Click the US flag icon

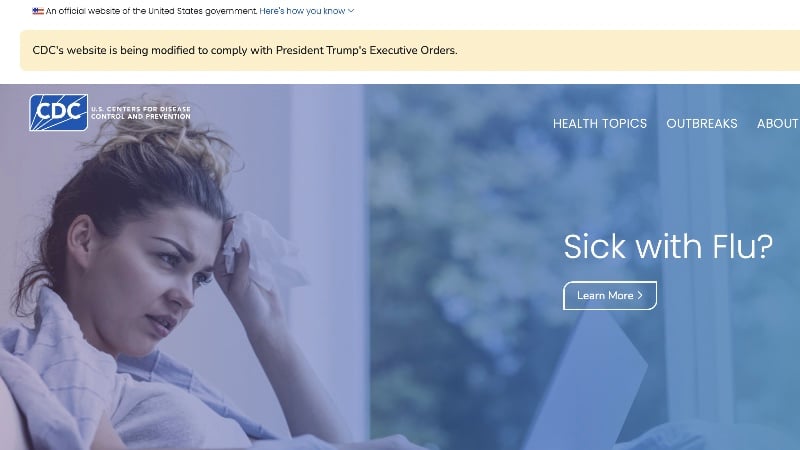(x=38, y=11)
